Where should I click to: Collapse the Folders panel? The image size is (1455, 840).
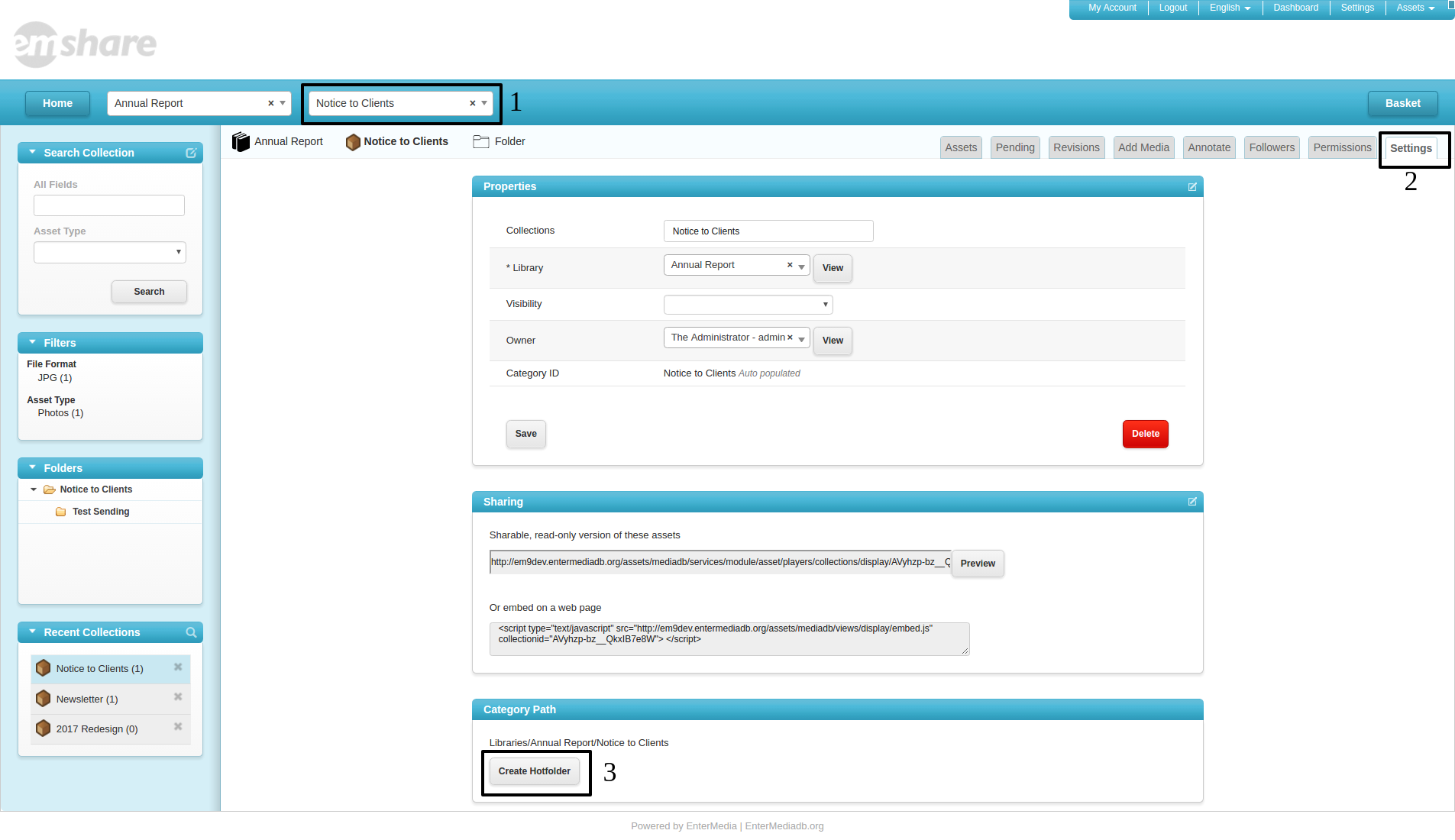(x=32, y=468)
